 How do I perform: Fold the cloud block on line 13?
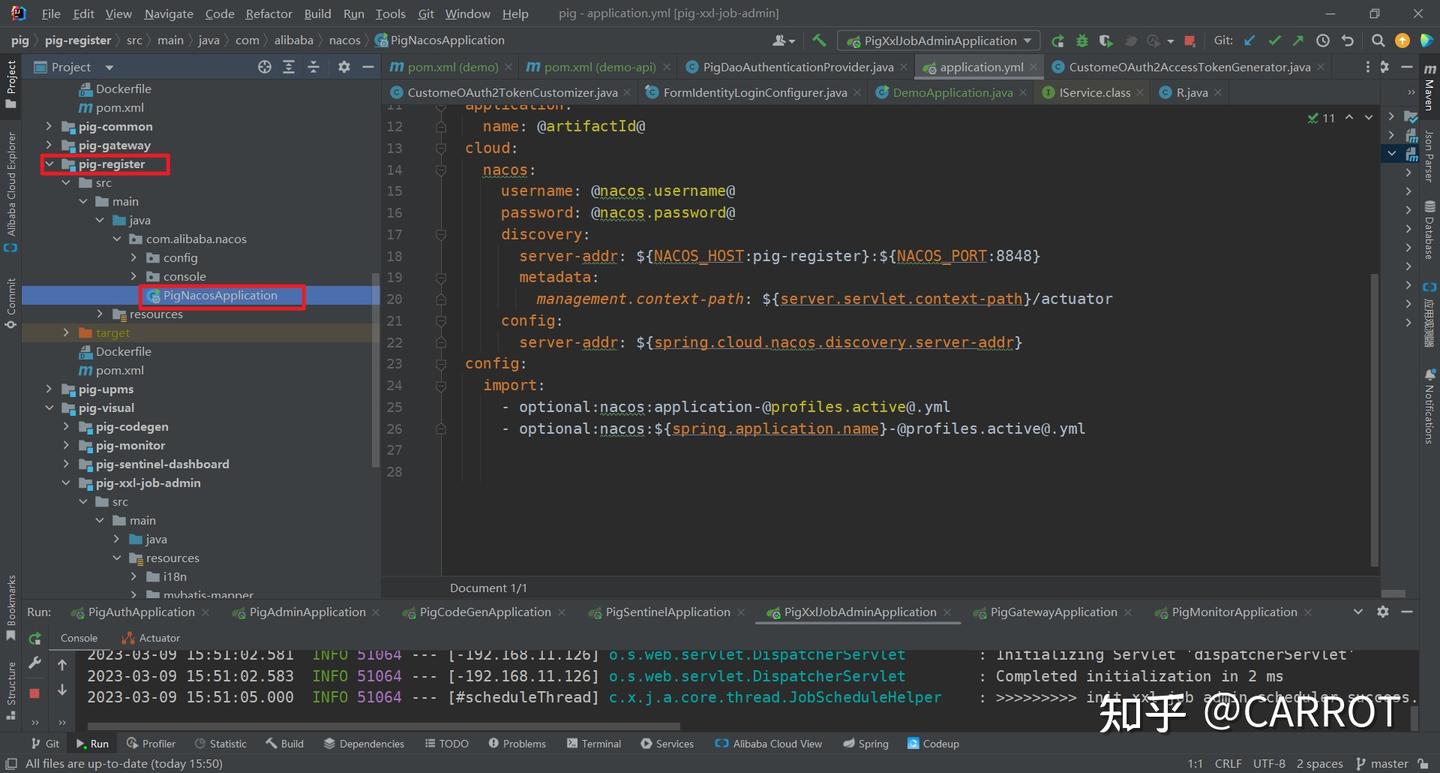tap(439, 148)
